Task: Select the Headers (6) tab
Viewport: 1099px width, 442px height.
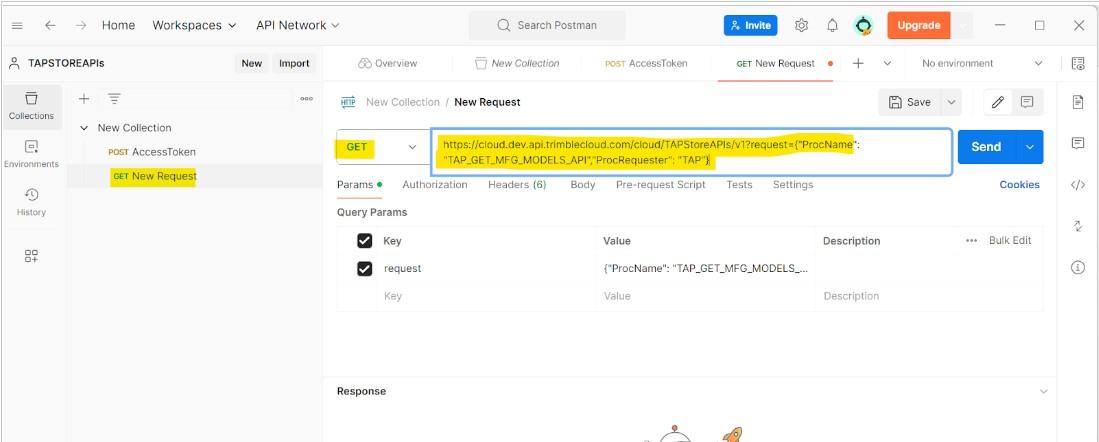Action: coord(517,185)
